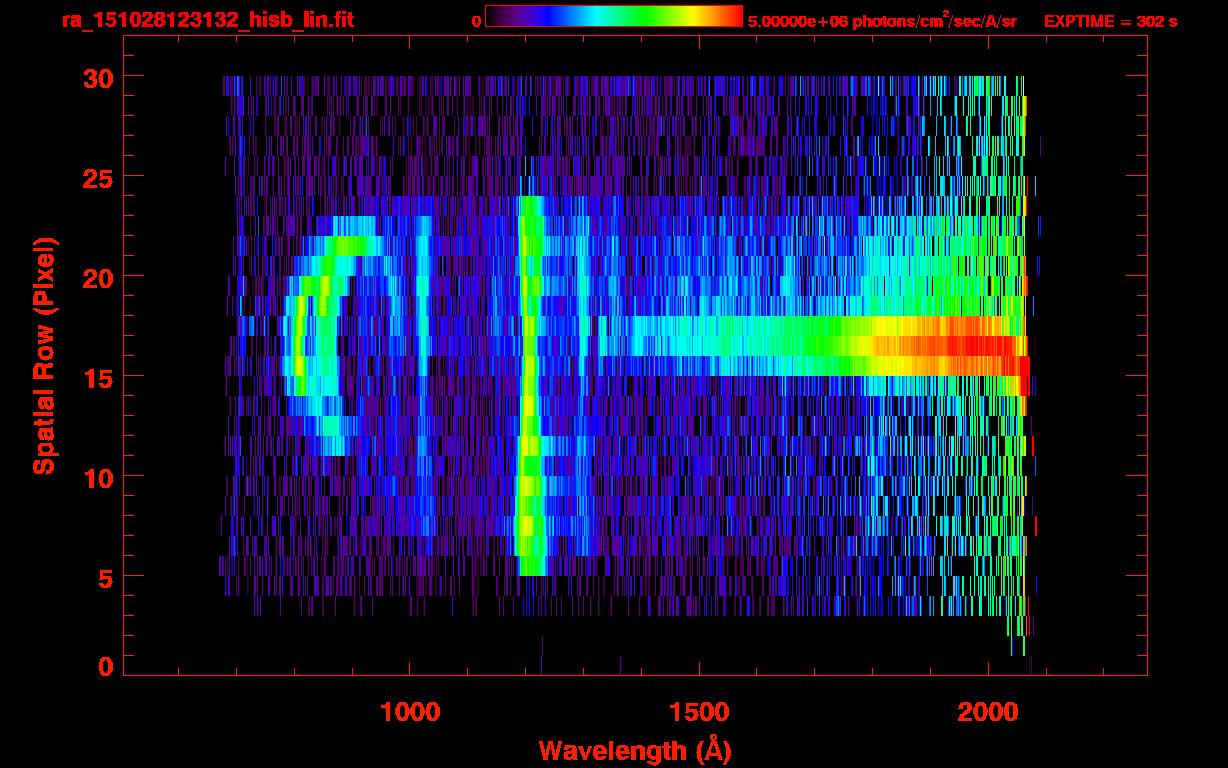This screenshot has width=1228, height=768.
Task: Click the color scale bar
Action: coord(614,16)
